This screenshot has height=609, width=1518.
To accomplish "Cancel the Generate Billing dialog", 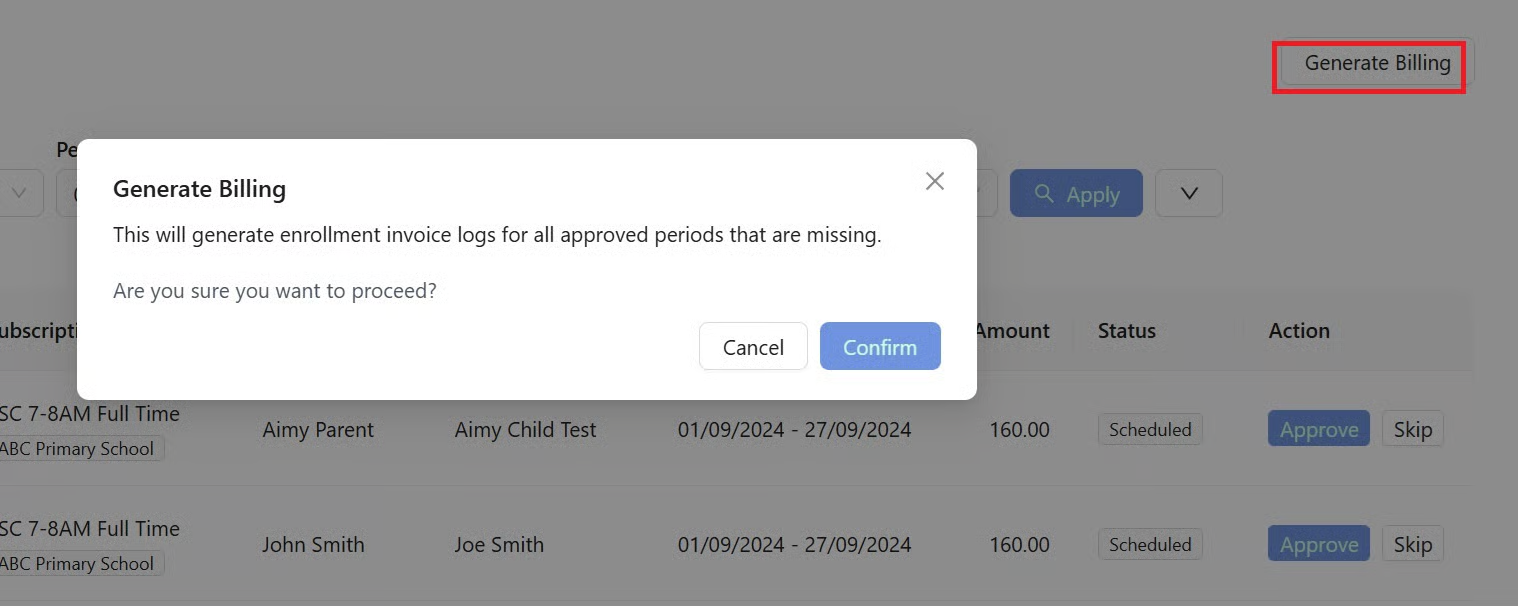I will (753, 347).
